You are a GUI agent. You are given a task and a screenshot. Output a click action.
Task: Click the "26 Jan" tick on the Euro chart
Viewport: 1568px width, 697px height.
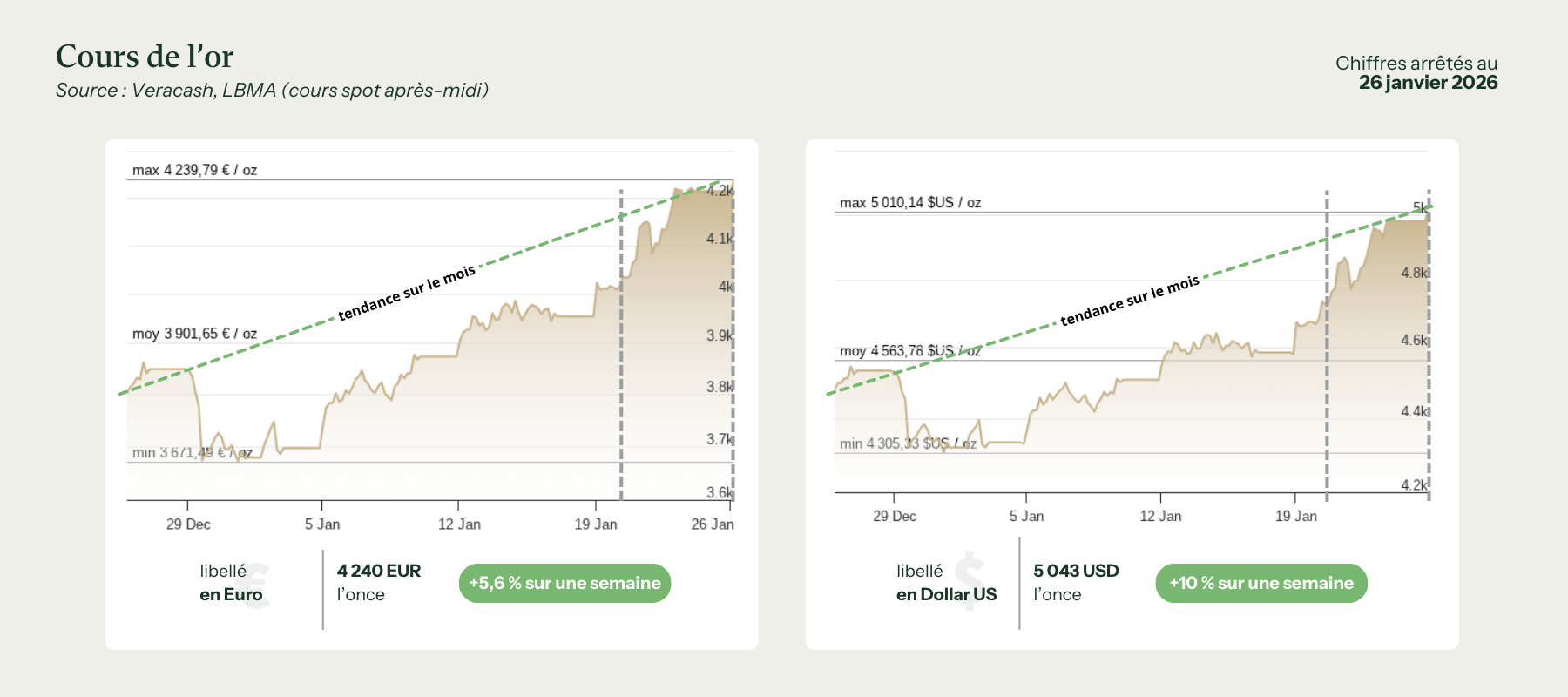tap(712, 524)
